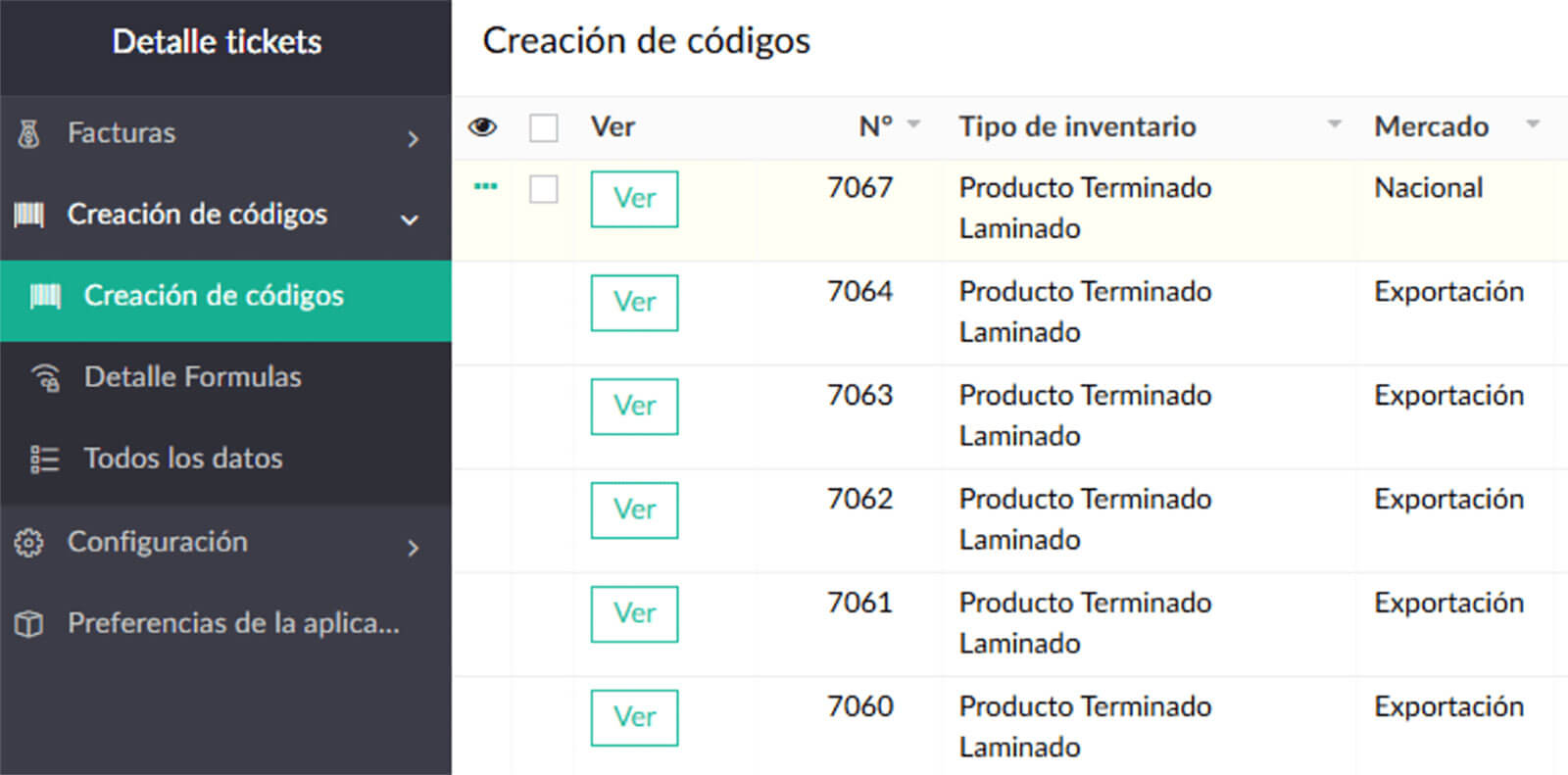Click the Detalle Formulas icon
This screenshot has width=1568, height=775.
[46, 377]
